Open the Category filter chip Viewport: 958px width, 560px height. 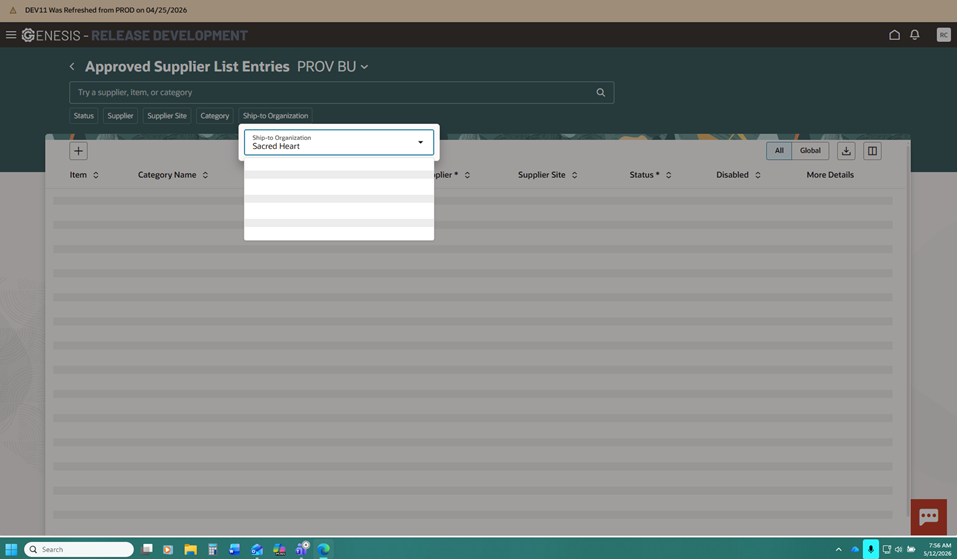pyautogui.click(x=214, y=115)
